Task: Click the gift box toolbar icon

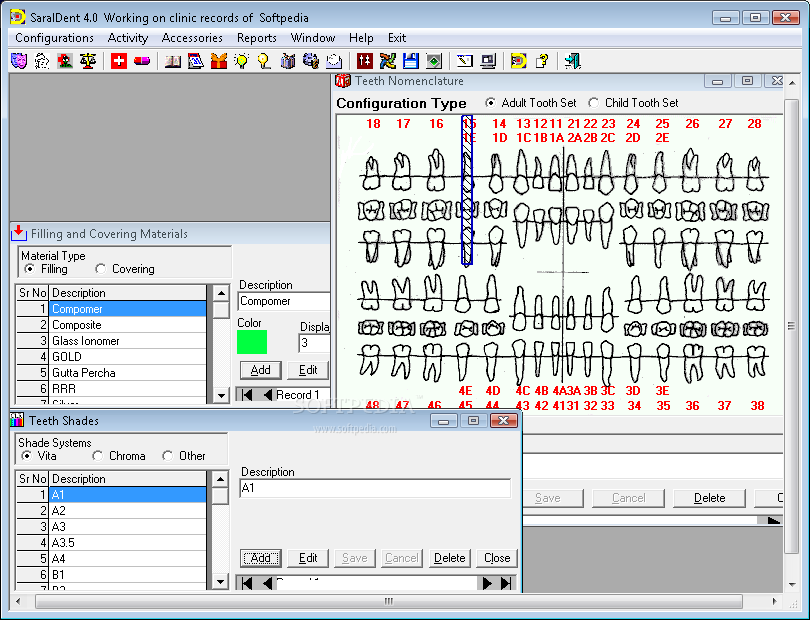Action: tap(219, 61)
